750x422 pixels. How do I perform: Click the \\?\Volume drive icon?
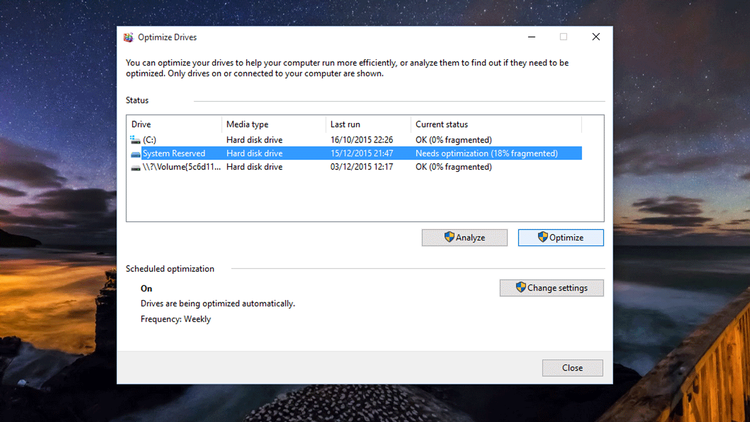136,167
